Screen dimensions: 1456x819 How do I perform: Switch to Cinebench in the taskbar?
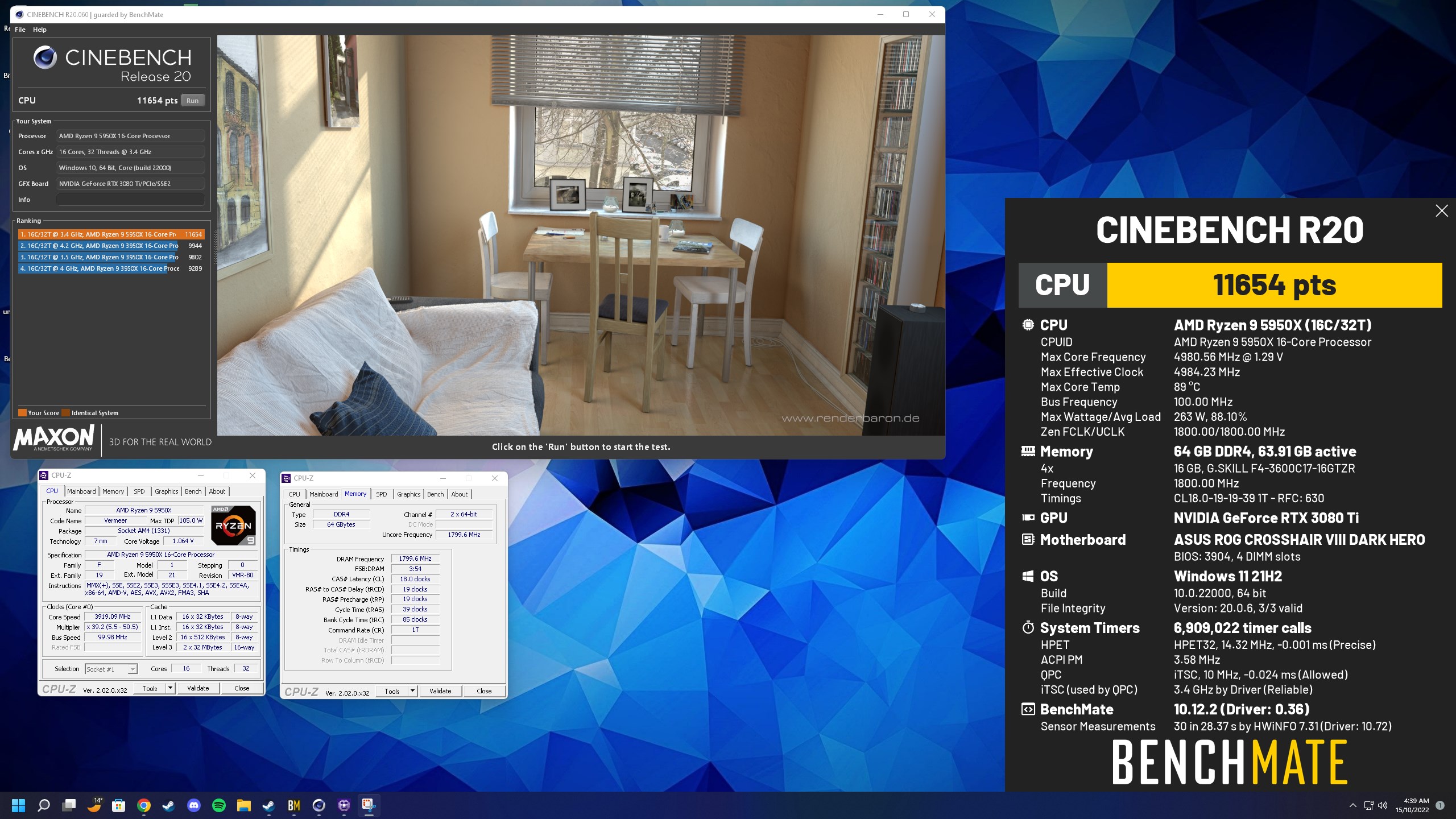tap(318, 805)
